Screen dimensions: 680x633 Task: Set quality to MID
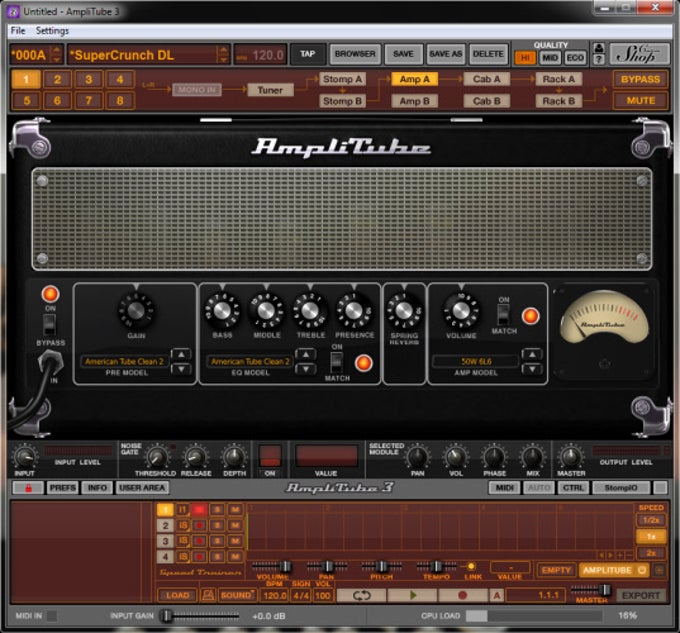tap(550, 58)
